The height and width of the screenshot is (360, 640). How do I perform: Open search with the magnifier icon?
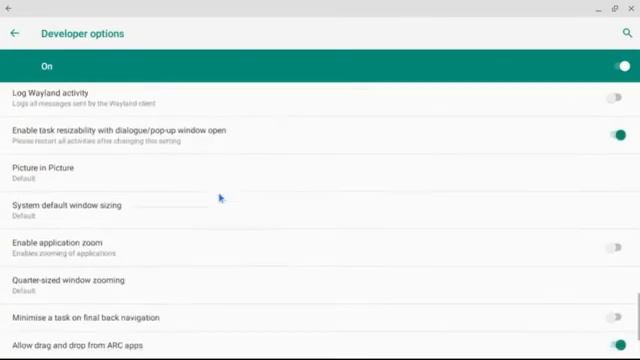pyautogui.click(x=627, y=33)
